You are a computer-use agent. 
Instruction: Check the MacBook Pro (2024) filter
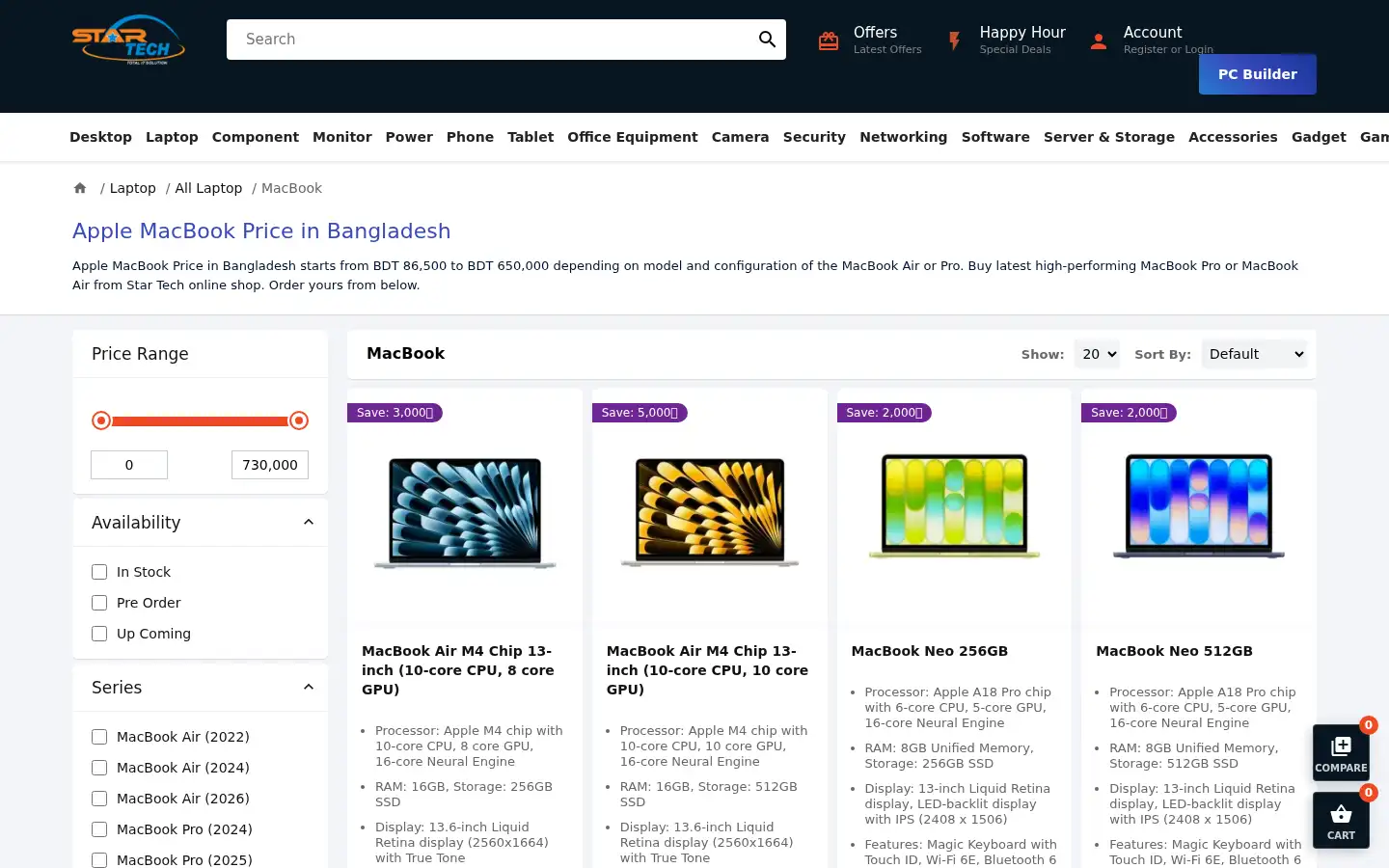[x=99, y=829]
